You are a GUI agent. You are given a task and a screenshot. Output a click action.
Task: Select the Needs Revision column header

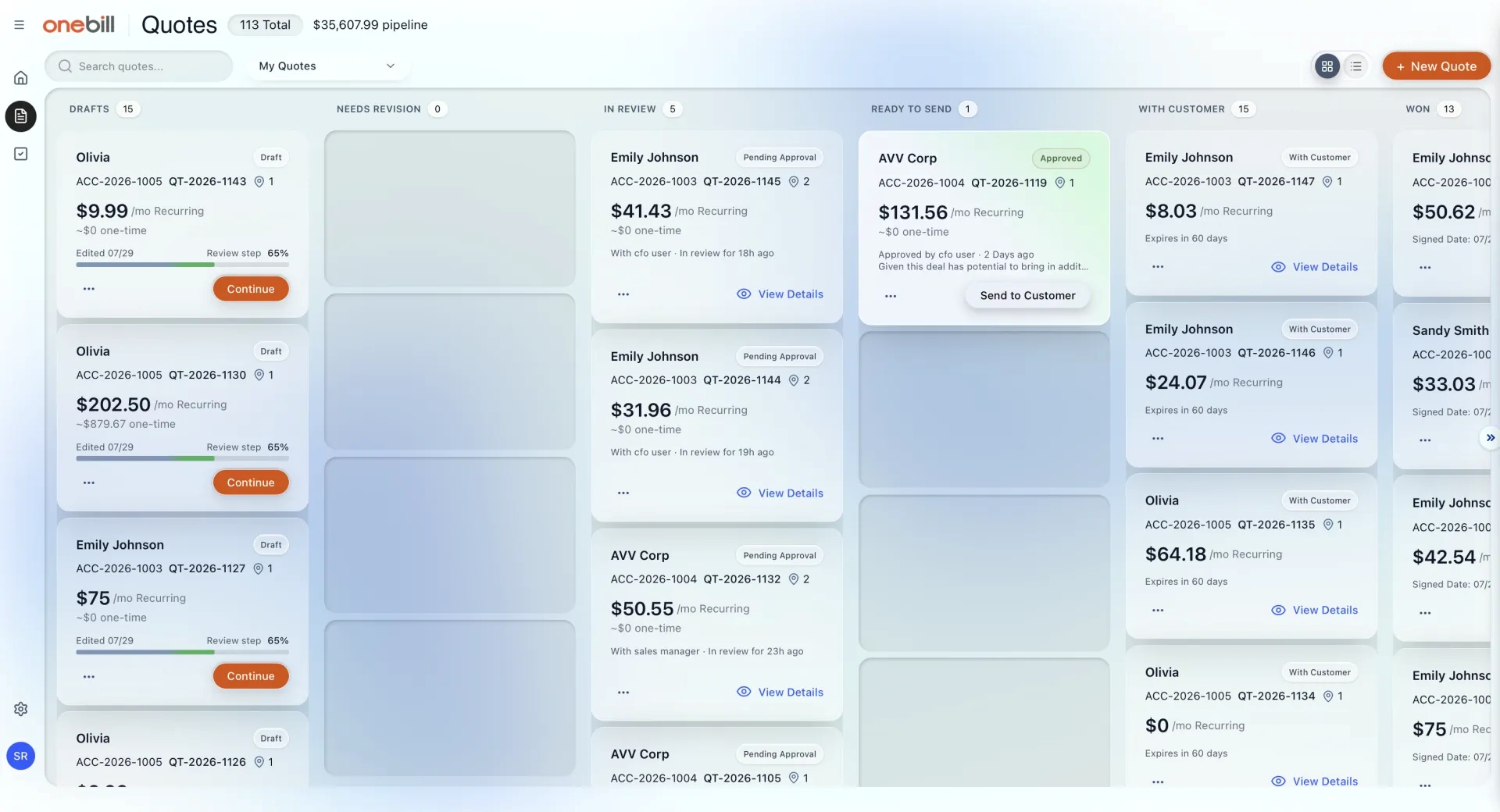click(379, 109)
